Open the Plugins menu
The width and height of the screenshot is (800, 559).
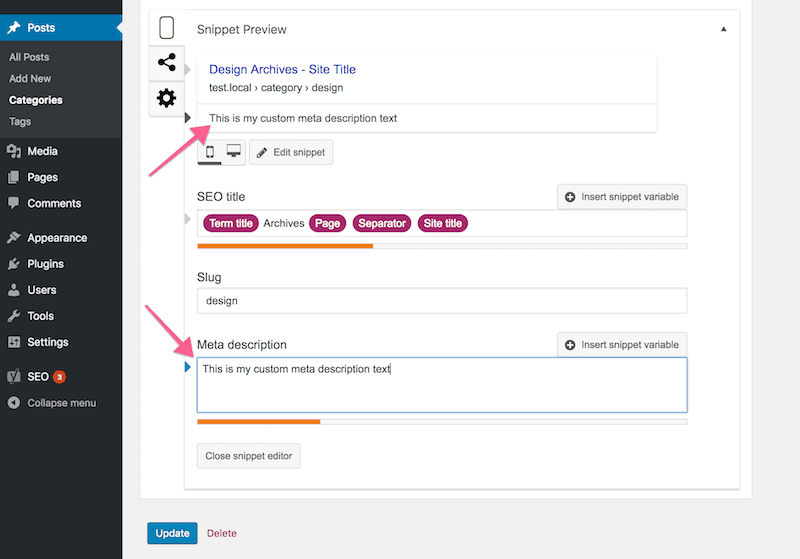[45, 264]
